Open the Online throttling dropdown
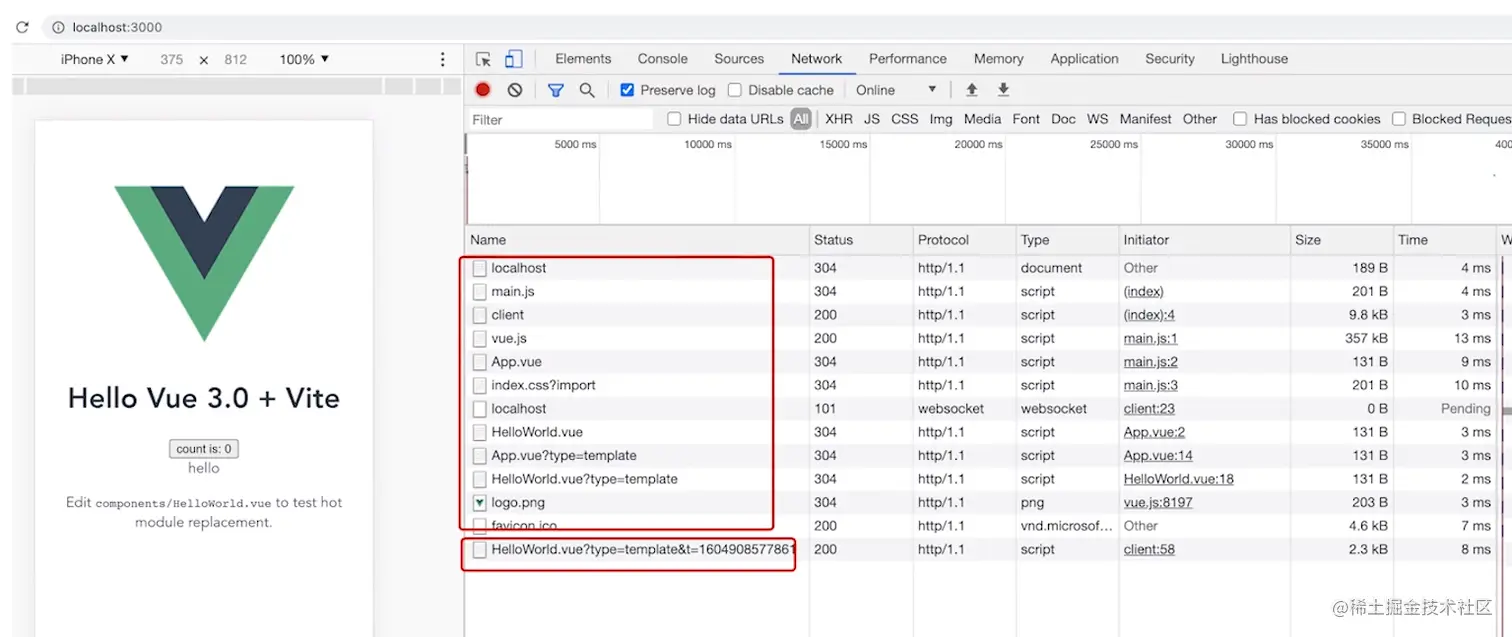1512x637 pixels. (896, 90)
